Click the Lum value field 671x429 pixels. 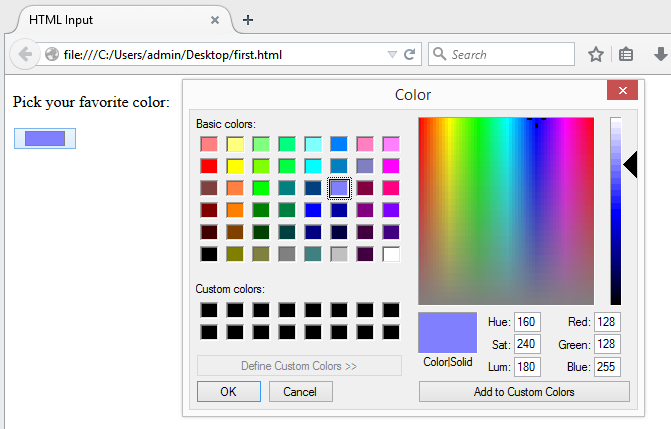(x=527, y=366)
